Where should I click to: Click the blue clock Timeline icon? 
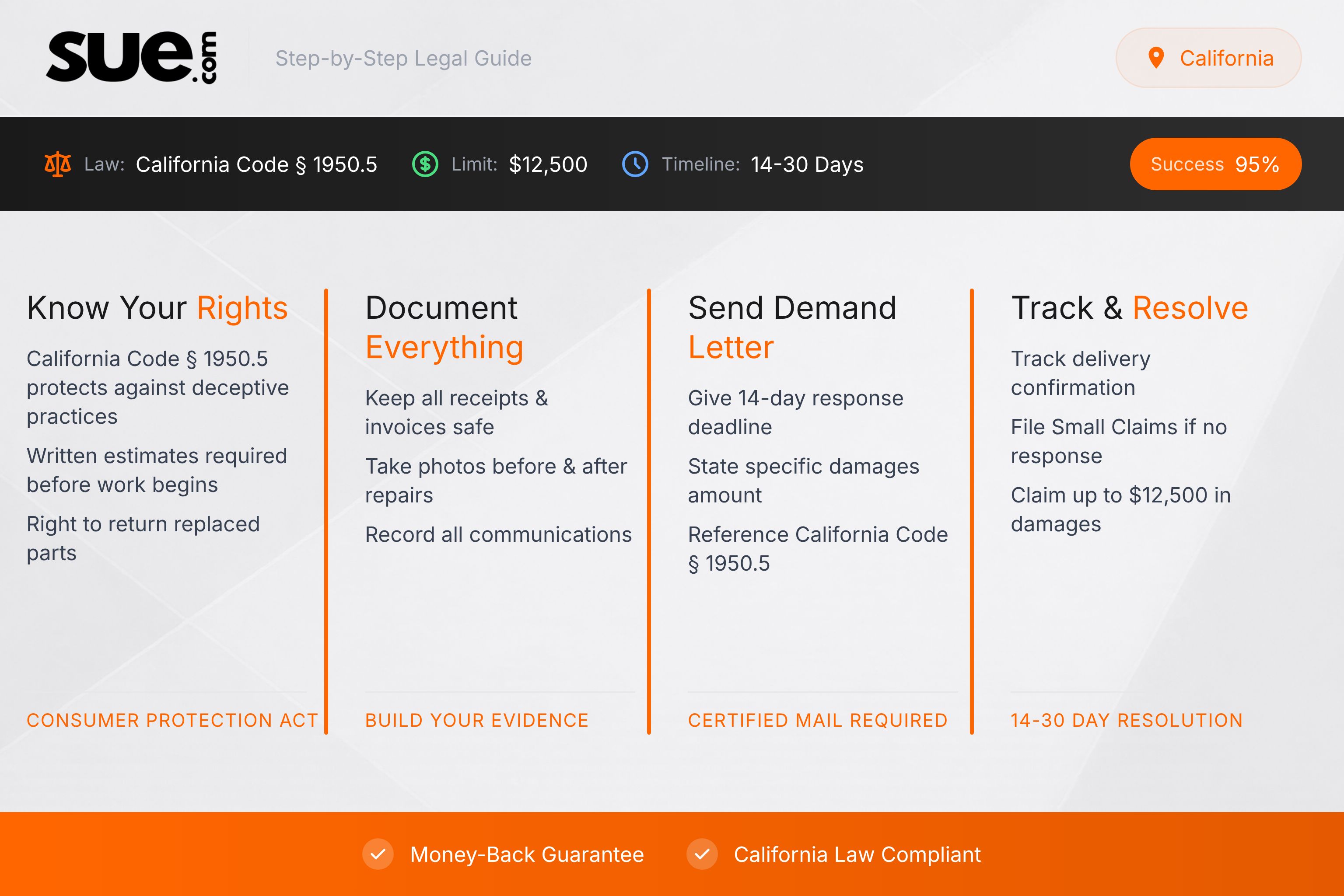point(636,164)
